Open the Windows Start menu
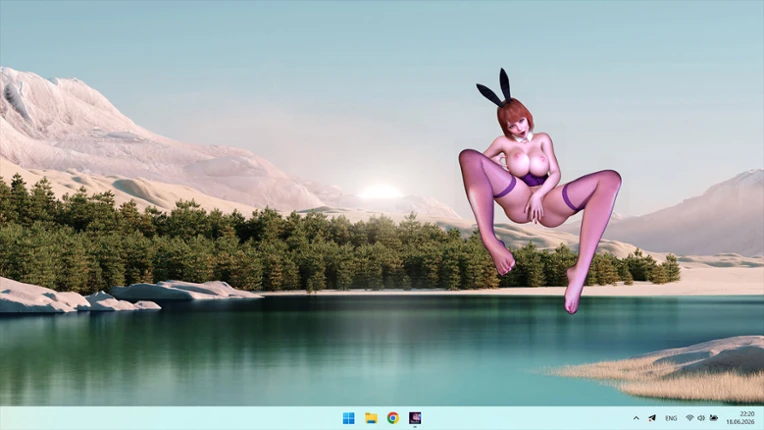Screen dimensions: 764x430 [x=348, y=418]
